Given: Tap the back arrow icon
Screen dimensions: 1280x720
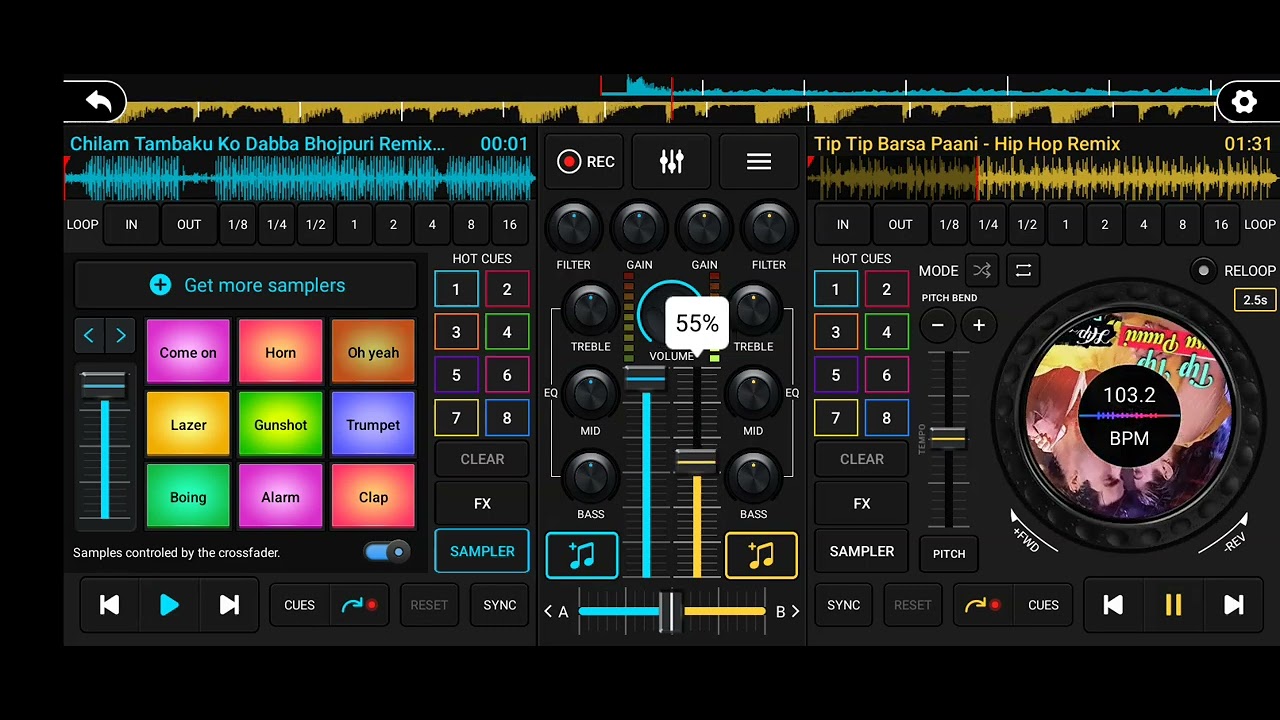Looking at the screenshot, I should 98,101.
